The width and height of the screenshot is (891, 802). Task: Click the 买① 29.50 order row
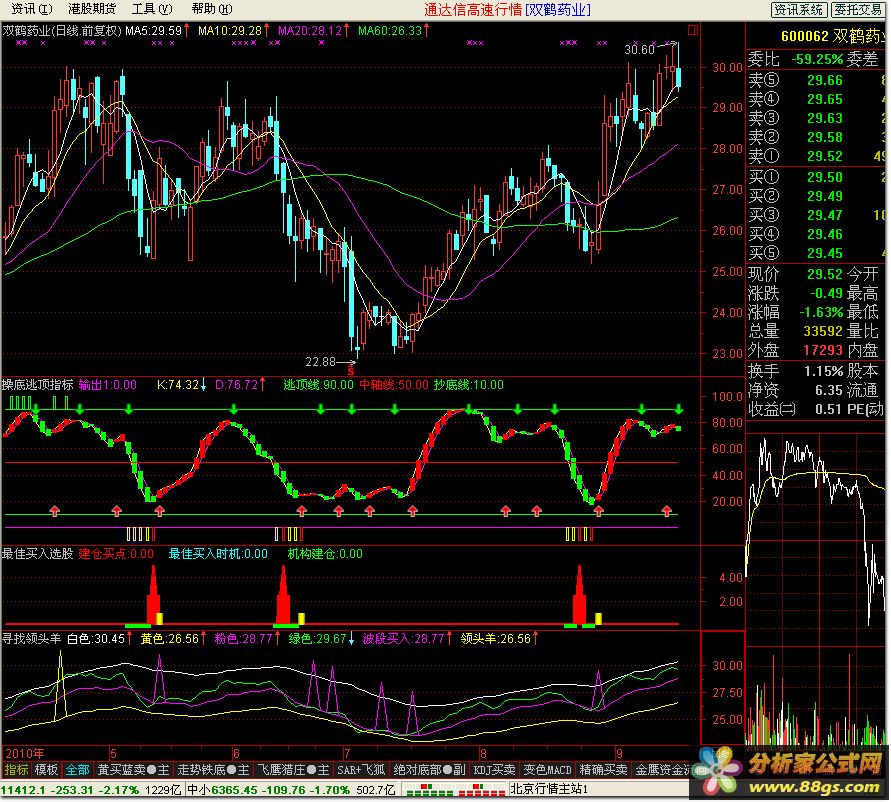coord(816,177)
